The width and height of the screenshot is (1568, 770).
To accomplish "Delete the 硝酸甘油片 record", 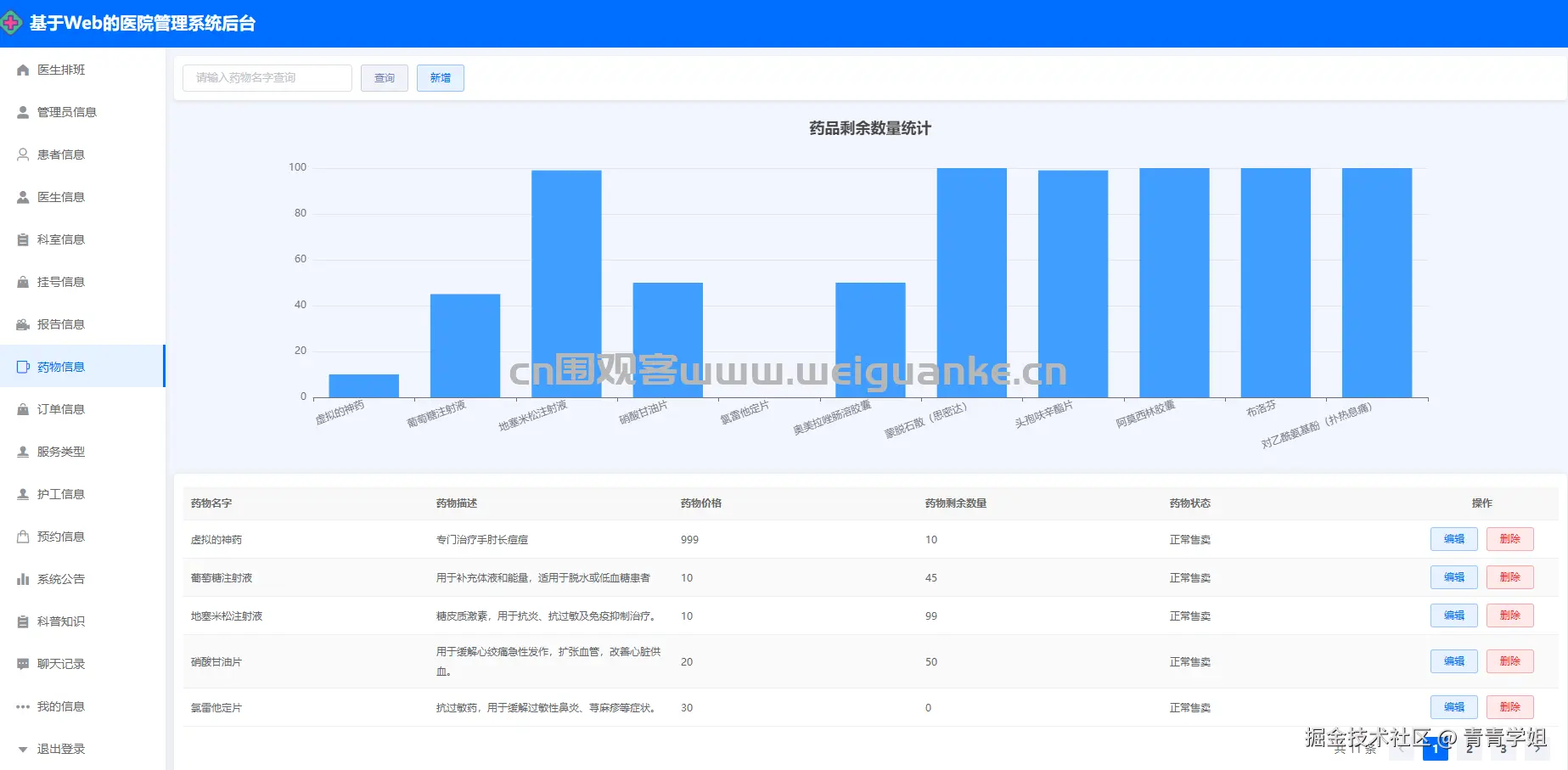I will click(x=1510, y=661).
